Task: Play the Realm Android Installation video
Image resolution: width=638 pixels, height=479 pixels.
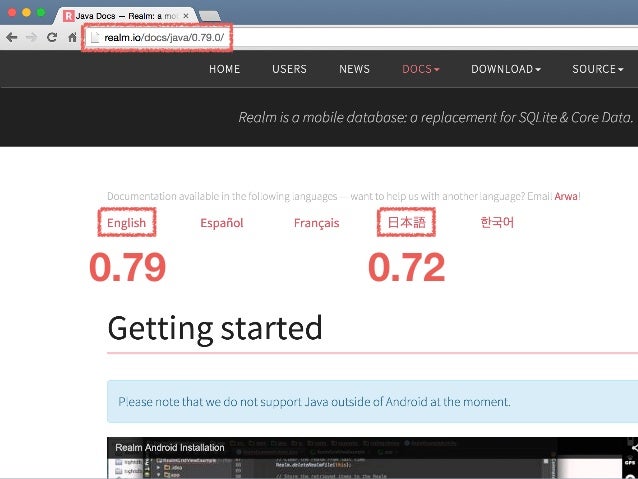Action: tap(372, 458)
